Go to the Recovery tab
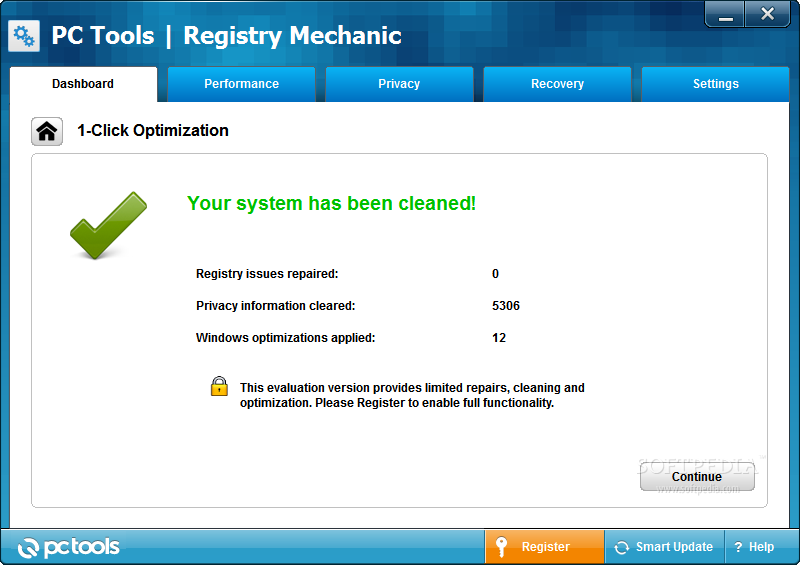The image size is (800, 565). click(x=557, y=84)
